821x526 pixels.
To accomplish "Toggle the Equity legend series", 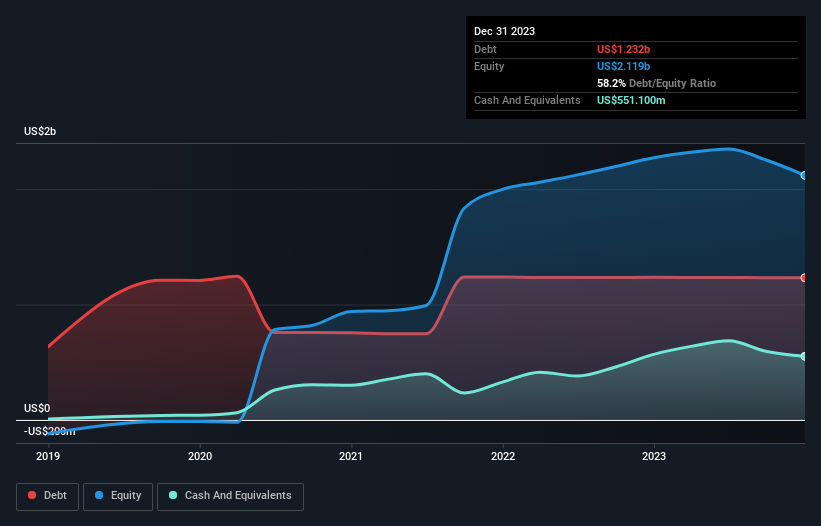I will [x=118, y=496].
